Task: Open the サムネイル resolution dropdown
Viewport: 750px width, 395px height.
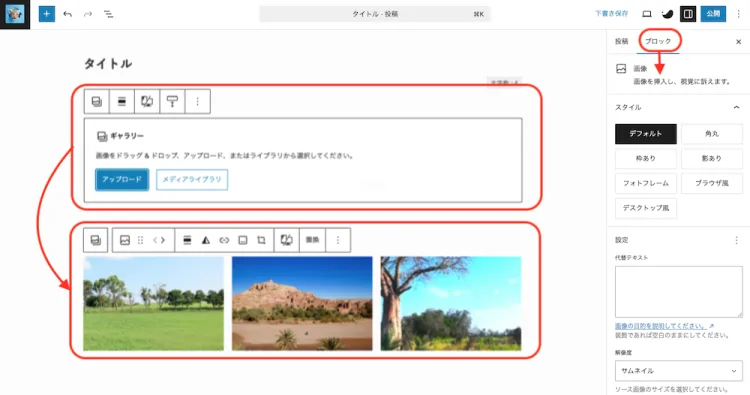Action: pos(679,371)
